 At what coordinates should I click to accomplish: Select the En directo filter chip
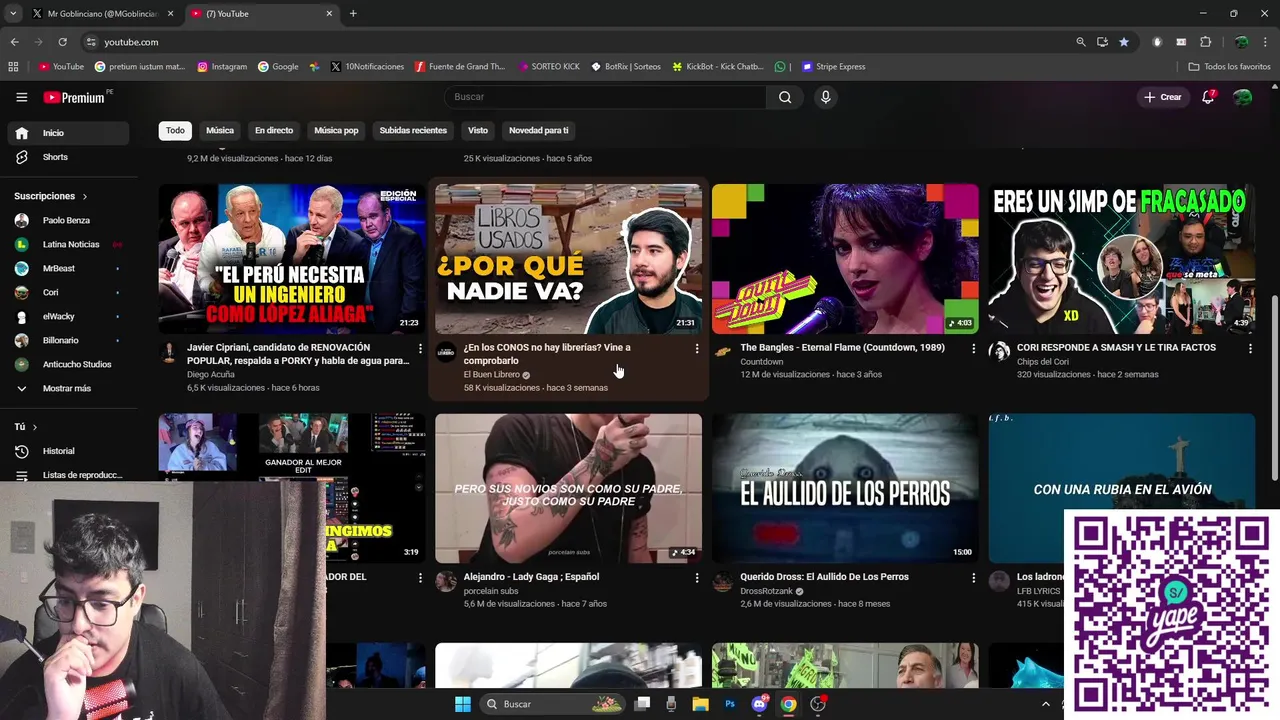[274, 130]
